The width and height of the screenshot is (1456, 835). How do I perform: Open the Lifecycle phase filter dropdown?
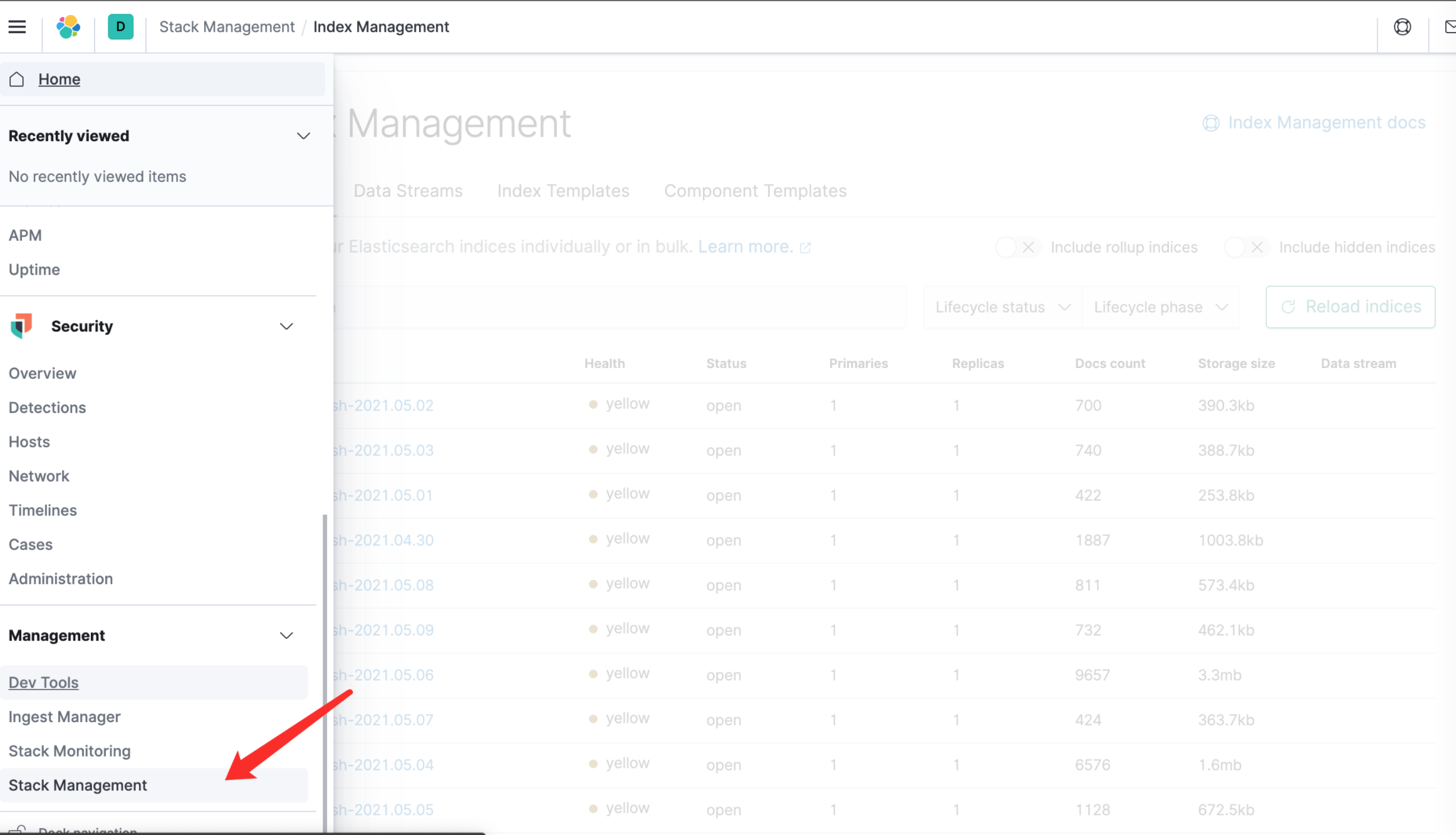click(1160, 307)
